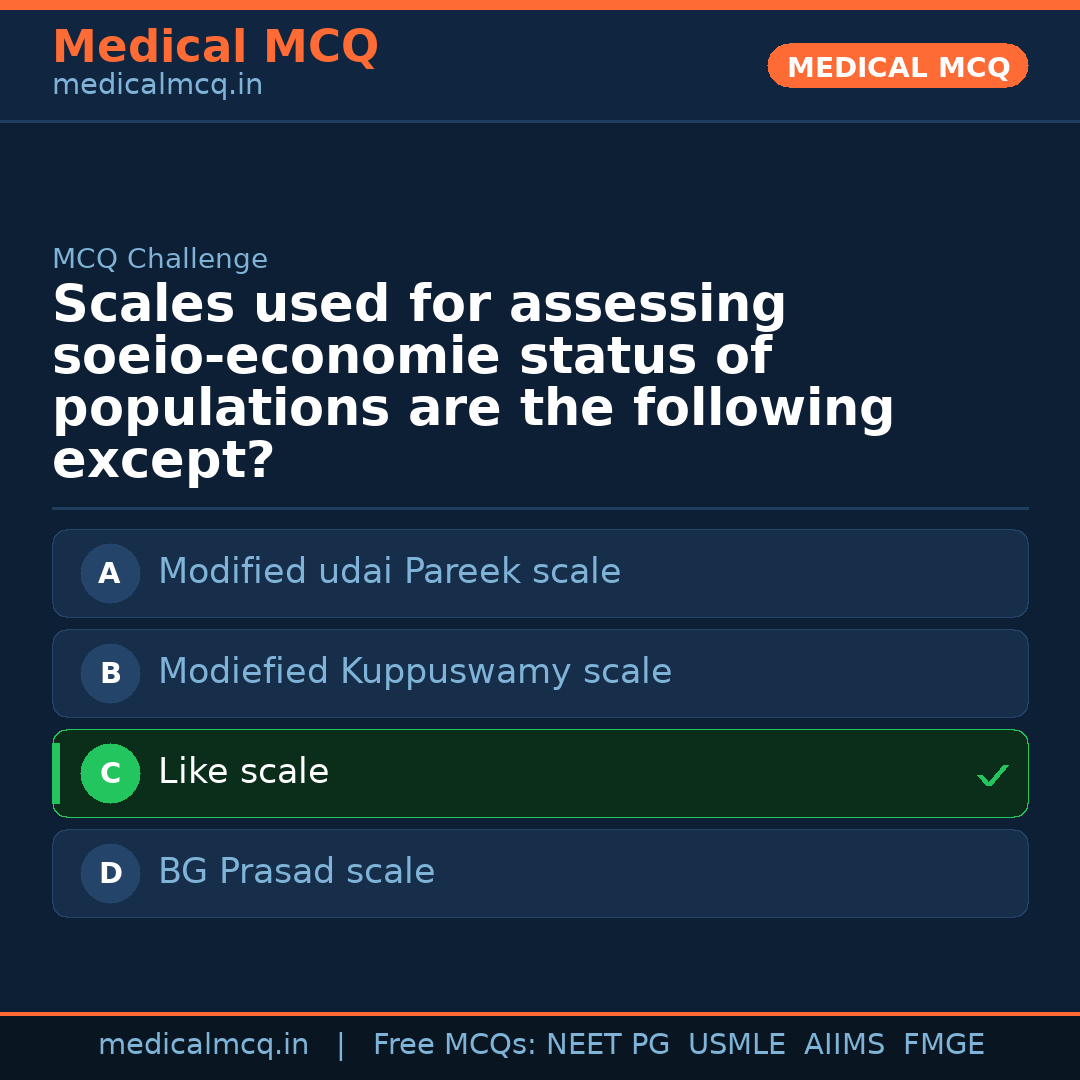The height and width of the screenshot is (1080, 1080).
Task: Click the green checkmark on Like scale
Action: click(992, 775)
